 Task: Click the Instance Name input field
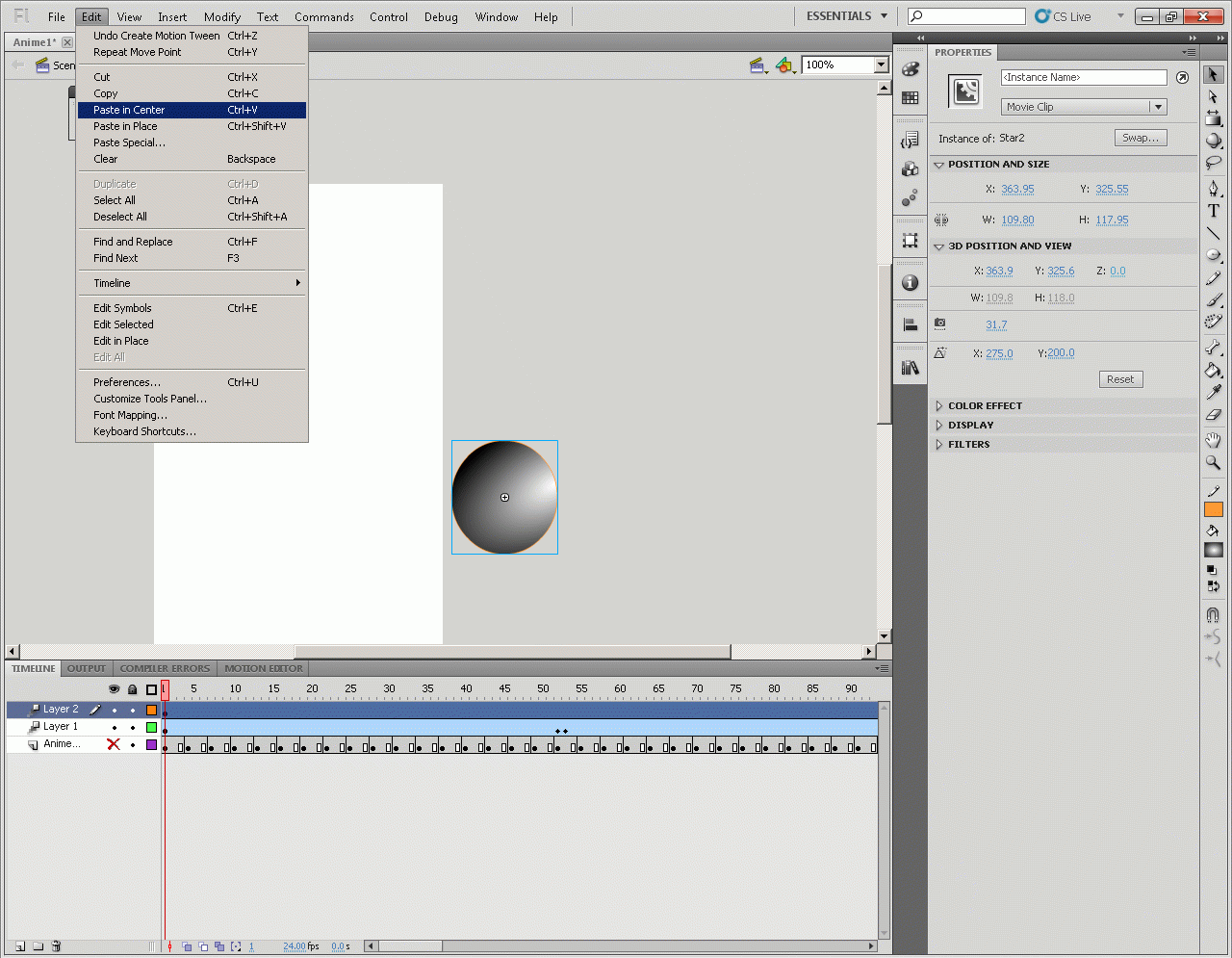point(1083,77)
